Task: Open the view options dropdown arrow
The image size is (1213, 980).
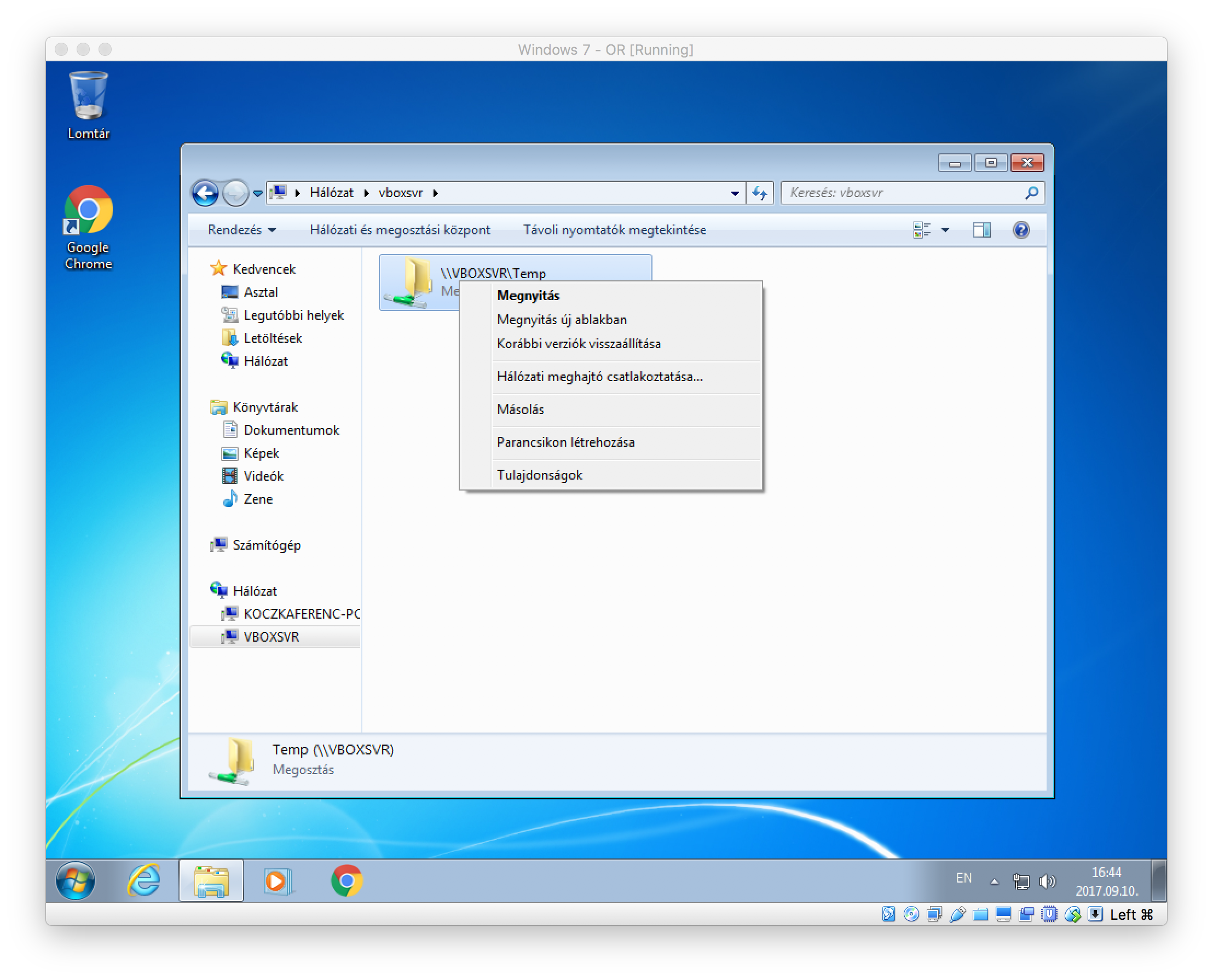Action: click(x=946, y=230)
